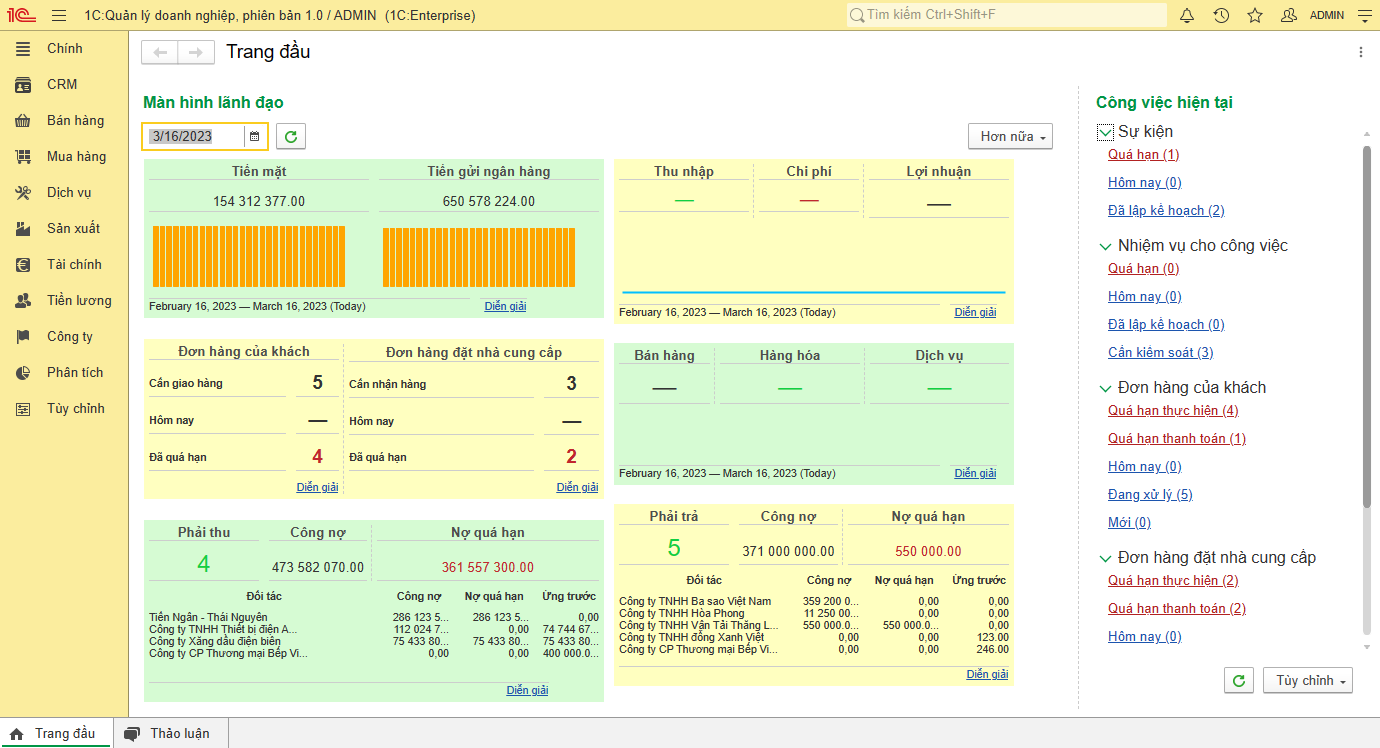Open Tiền lương section icon
Viewport: 1380px width, 748px height.
(23, 300)
